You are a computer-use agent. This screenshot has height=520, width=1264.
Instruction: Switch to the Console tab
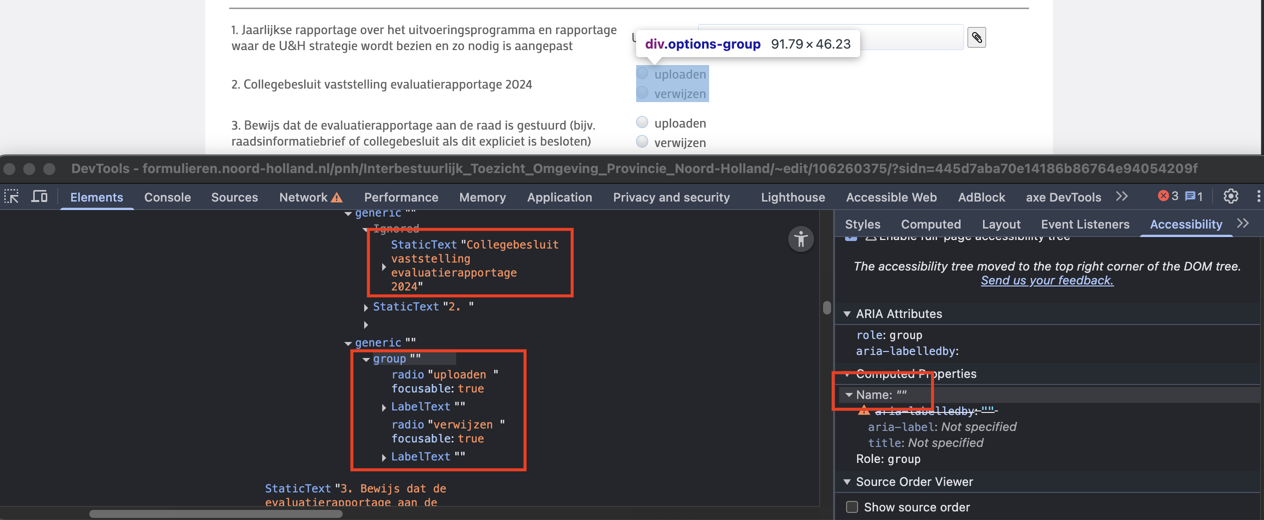[167, 197]
